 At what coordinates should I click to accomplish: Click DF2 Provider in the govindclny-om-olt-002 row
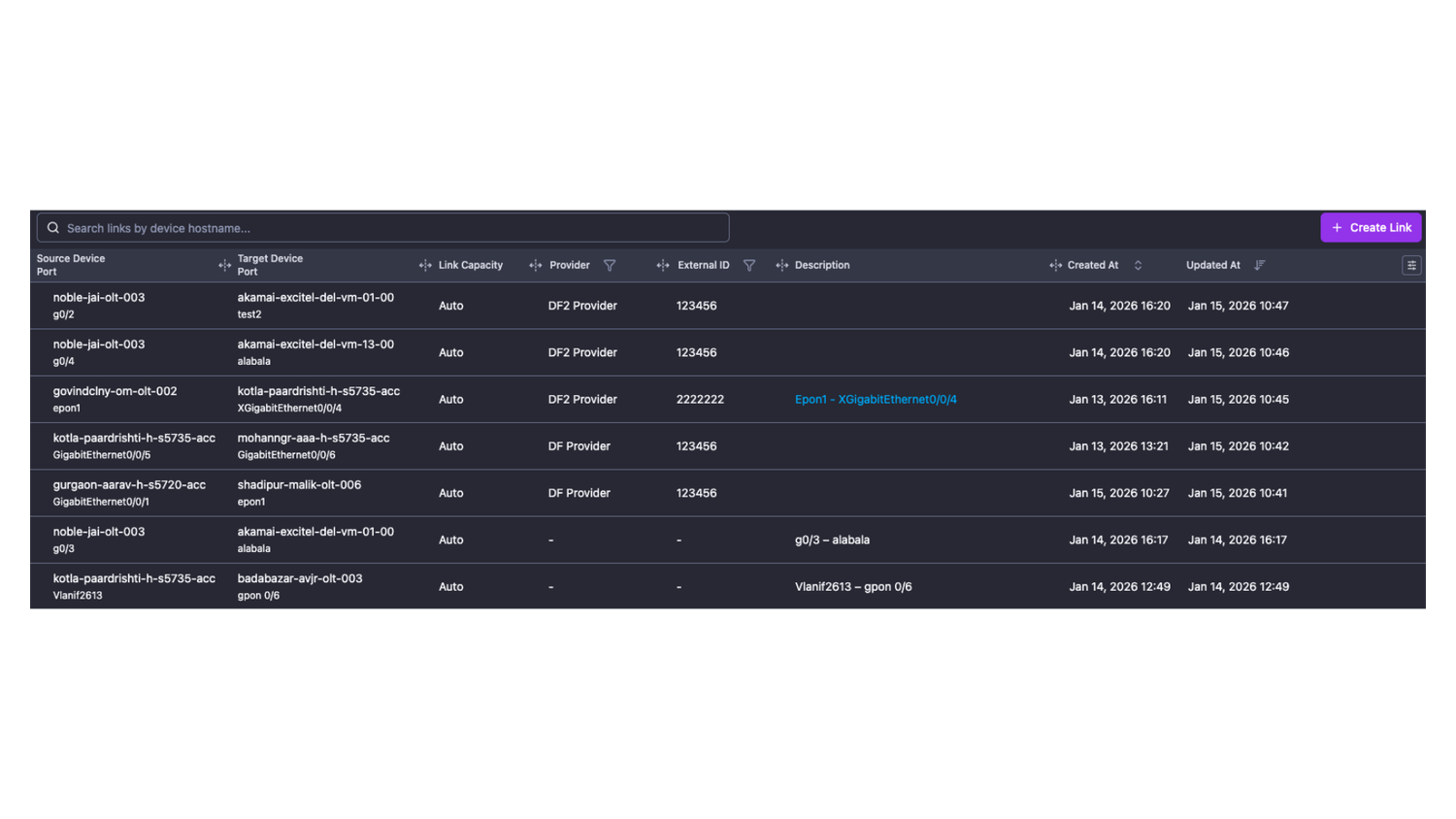582,399
